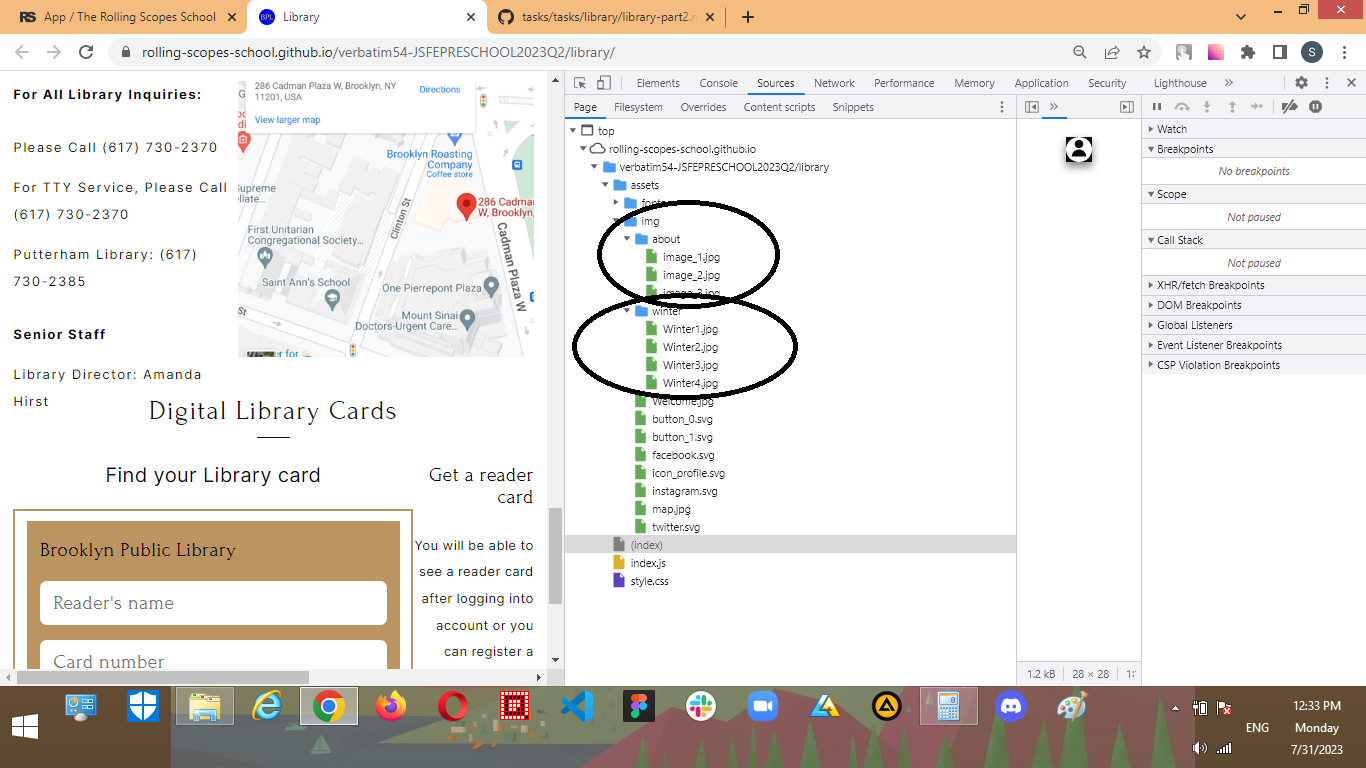Open Discord from the taskbar

click(1011, 706)
